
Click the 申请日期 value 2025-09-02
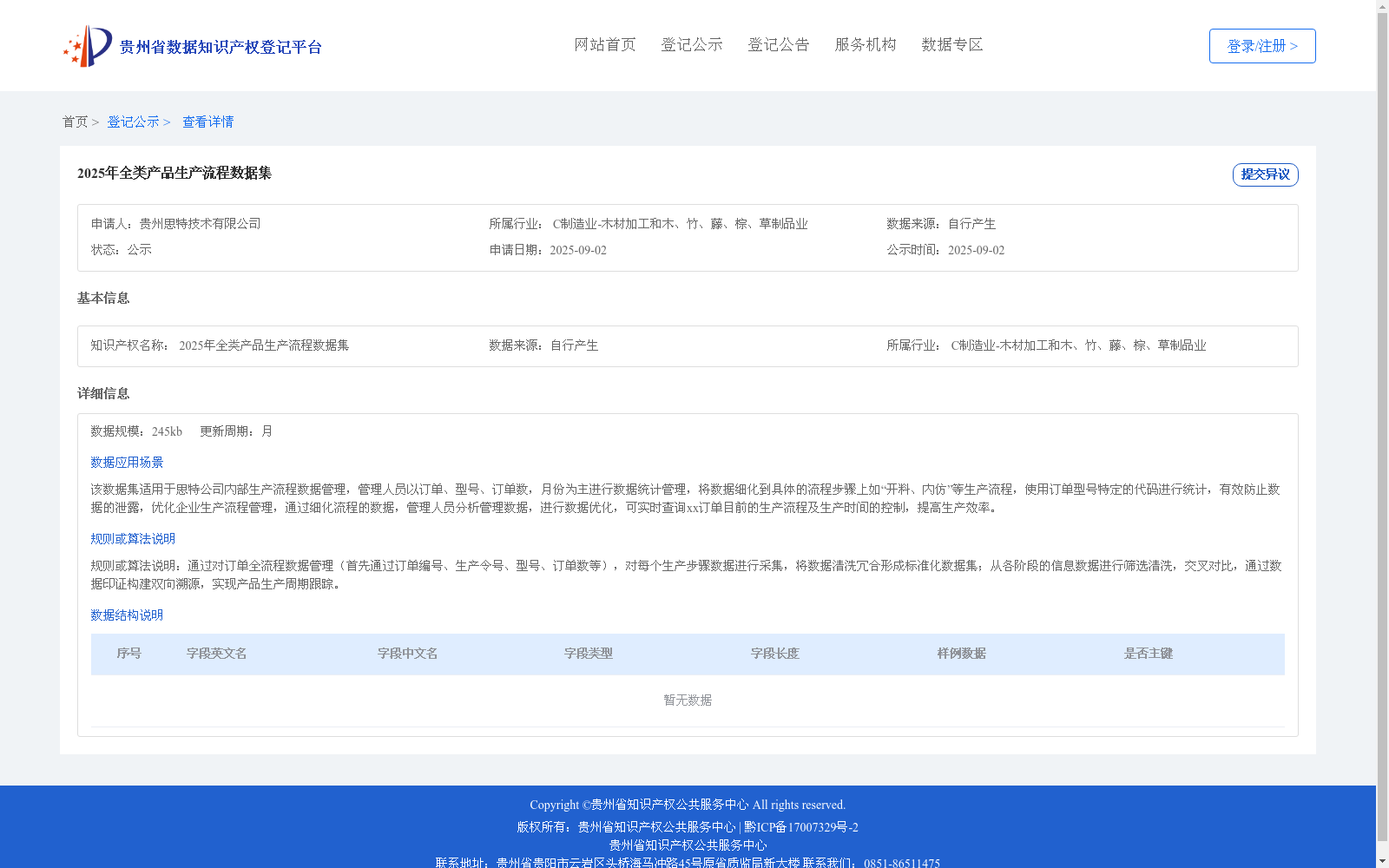[x=578, y=251]
